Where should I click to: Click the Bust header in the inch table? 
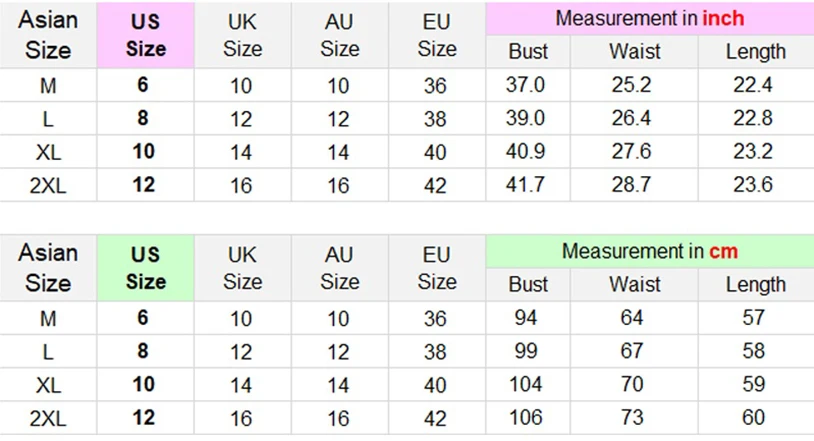pyautogui.click(x=528, y=52)
